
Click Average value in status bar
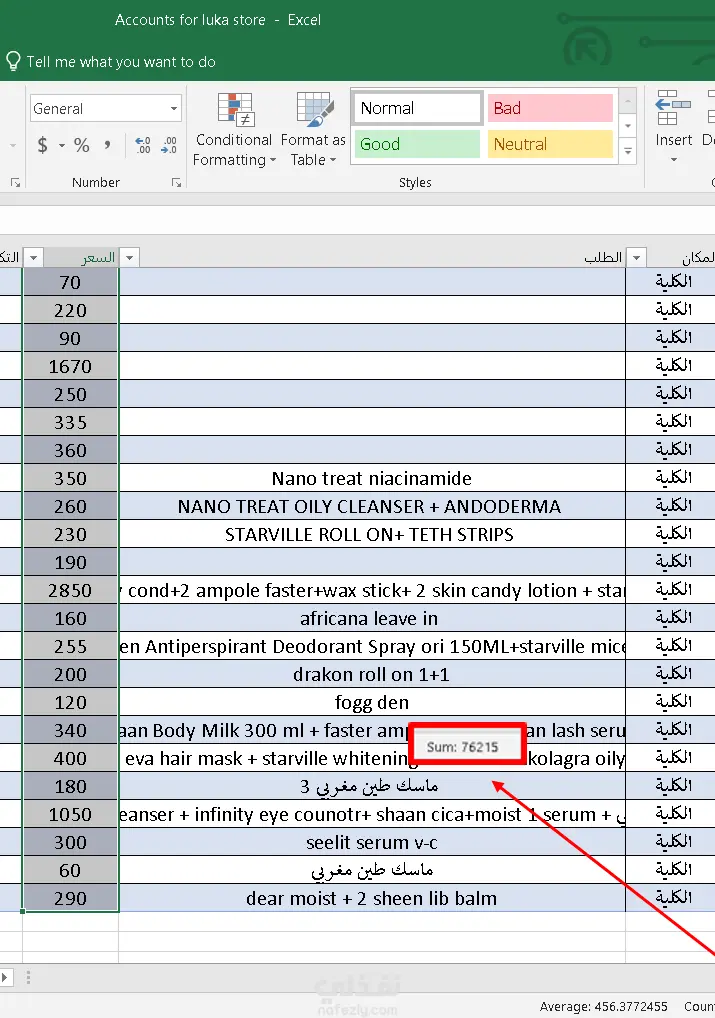point(603,1006)
